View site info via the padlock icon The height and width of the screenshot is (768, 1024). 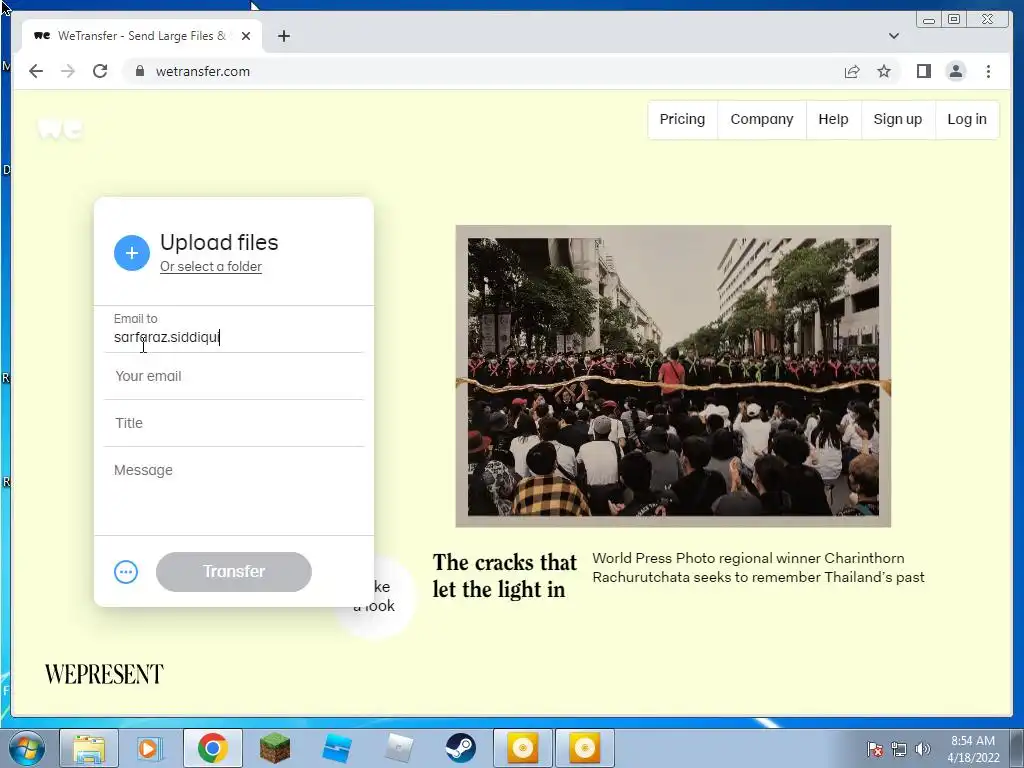click(140, 71)
